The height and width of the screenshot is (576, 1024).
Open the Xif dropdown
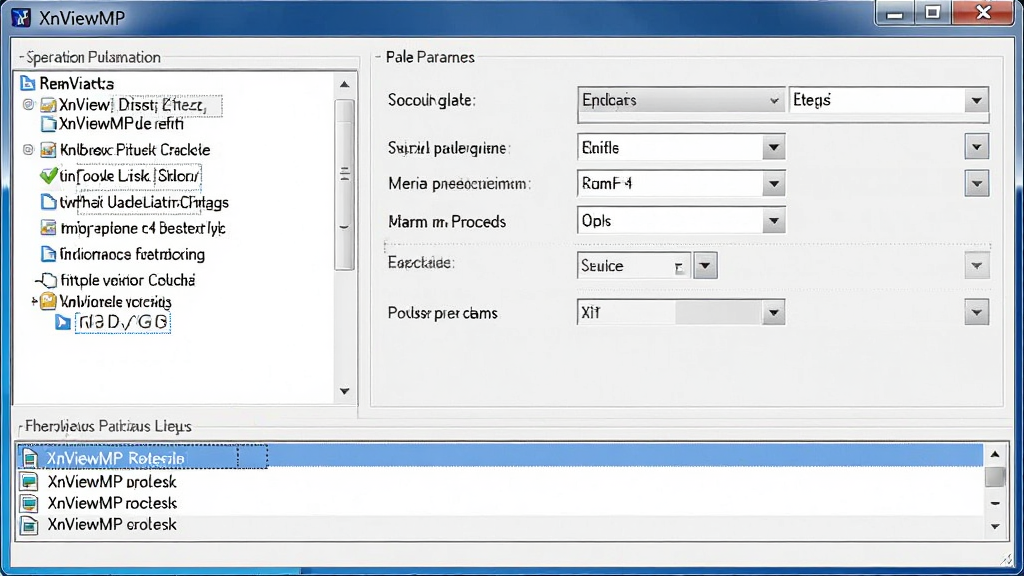click(x=773, y=313)
